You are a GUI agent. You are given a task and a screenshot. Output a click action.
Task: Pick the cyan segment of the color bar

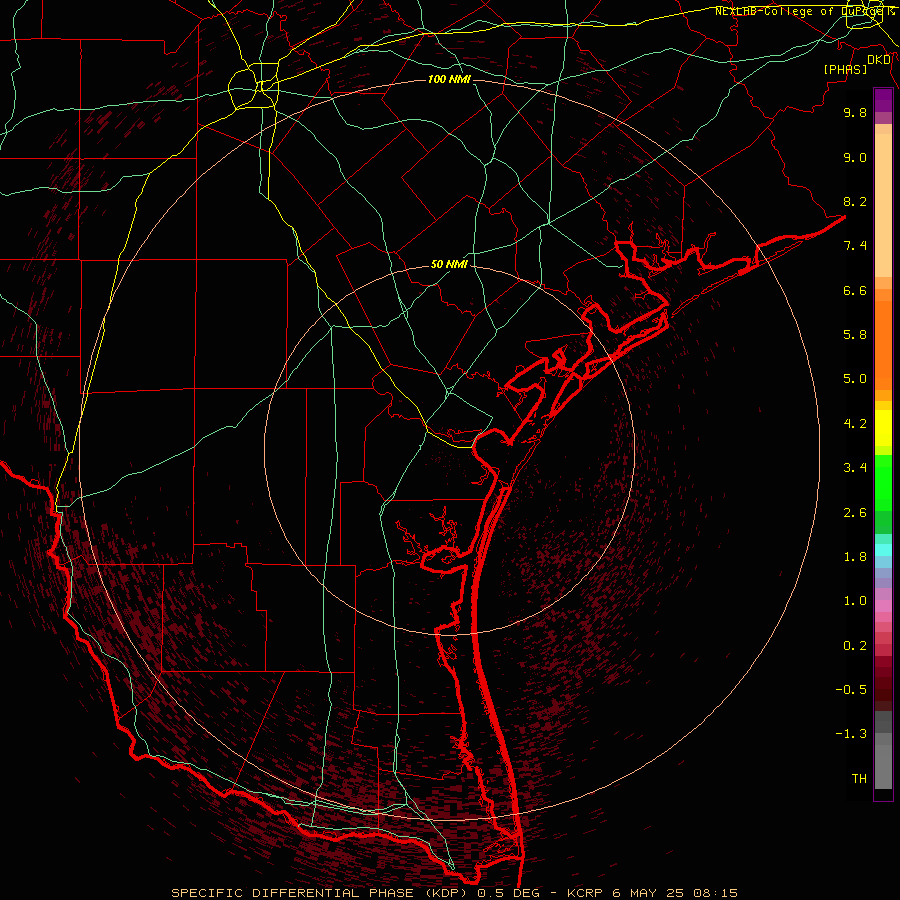tap(883, 550)
